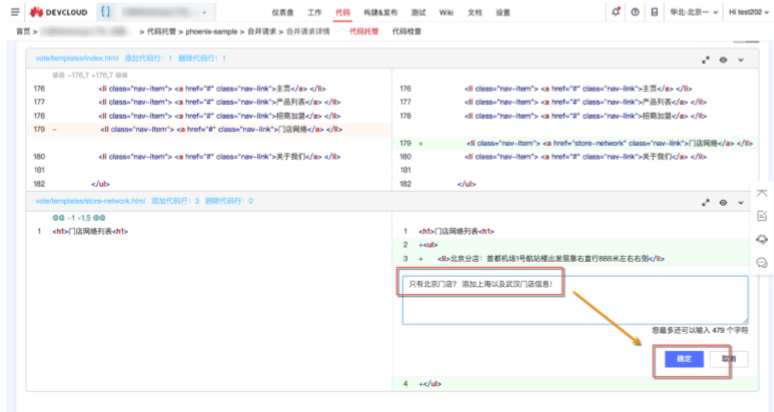Switch to the 代码检查 tab
The width and height of the screenshot is (774, 412).
(x=407, y=31)
